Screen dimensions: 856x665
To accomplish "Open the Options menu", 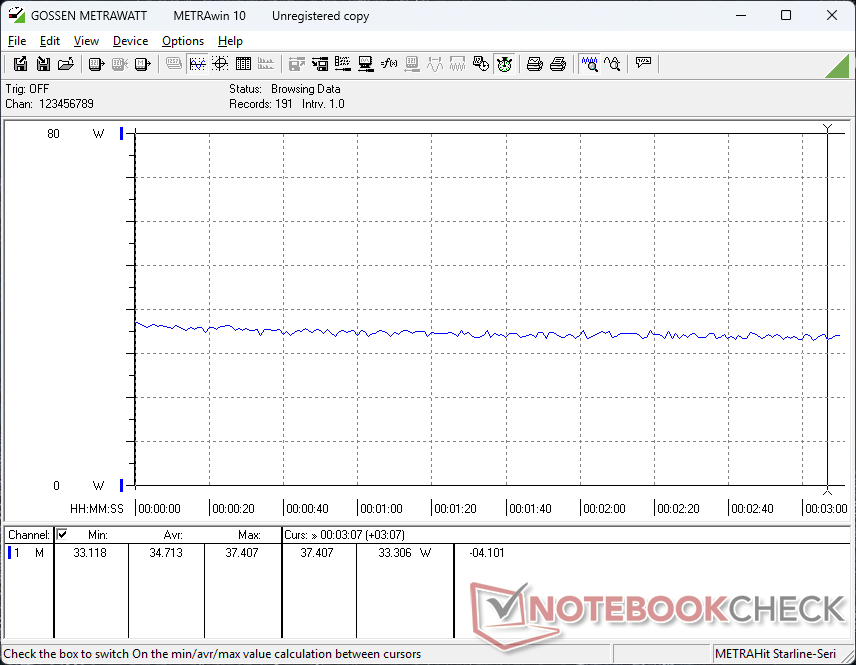I will point(183,41).
